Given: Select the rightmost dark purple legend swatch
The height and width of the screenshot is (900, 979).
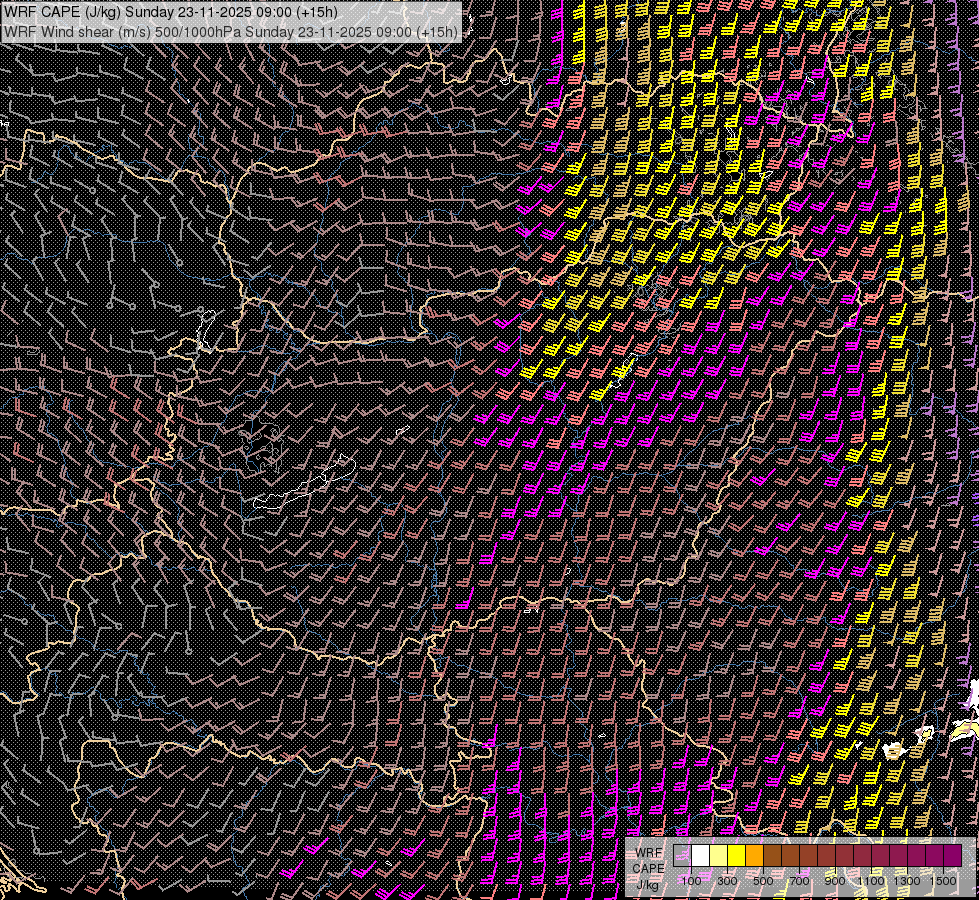Looking at the screenshot, I should [x=952, y=855].
